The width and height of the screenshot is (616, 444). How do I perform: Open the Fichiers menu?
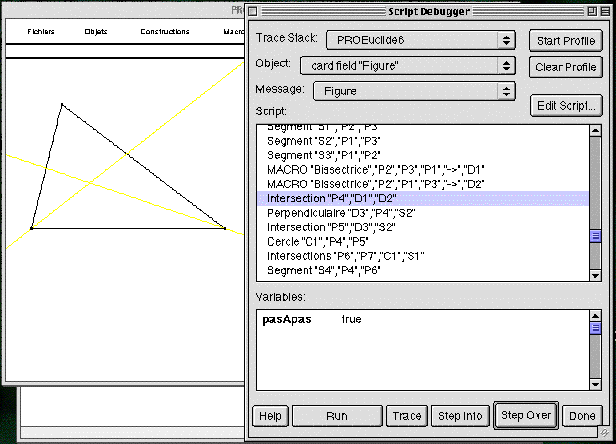pyautogui.click(x=41, y=32)
